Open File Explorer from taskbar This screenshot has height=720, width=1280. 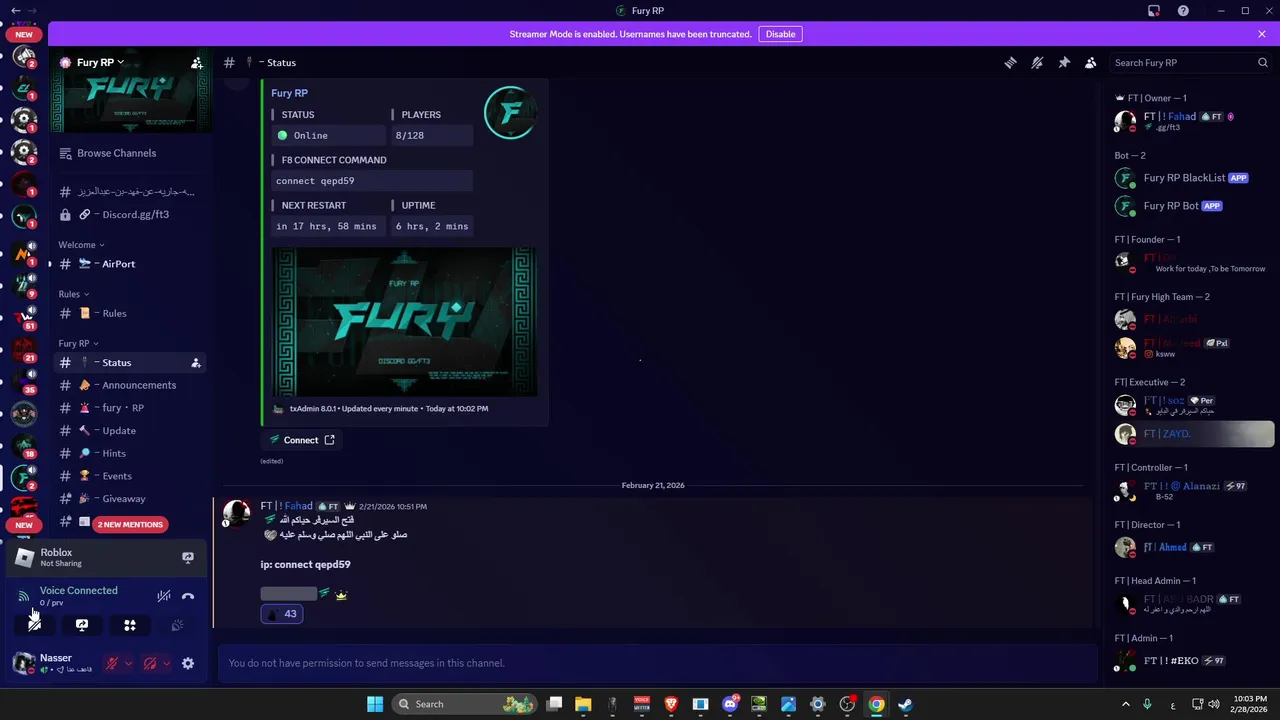tap(583, 704)
